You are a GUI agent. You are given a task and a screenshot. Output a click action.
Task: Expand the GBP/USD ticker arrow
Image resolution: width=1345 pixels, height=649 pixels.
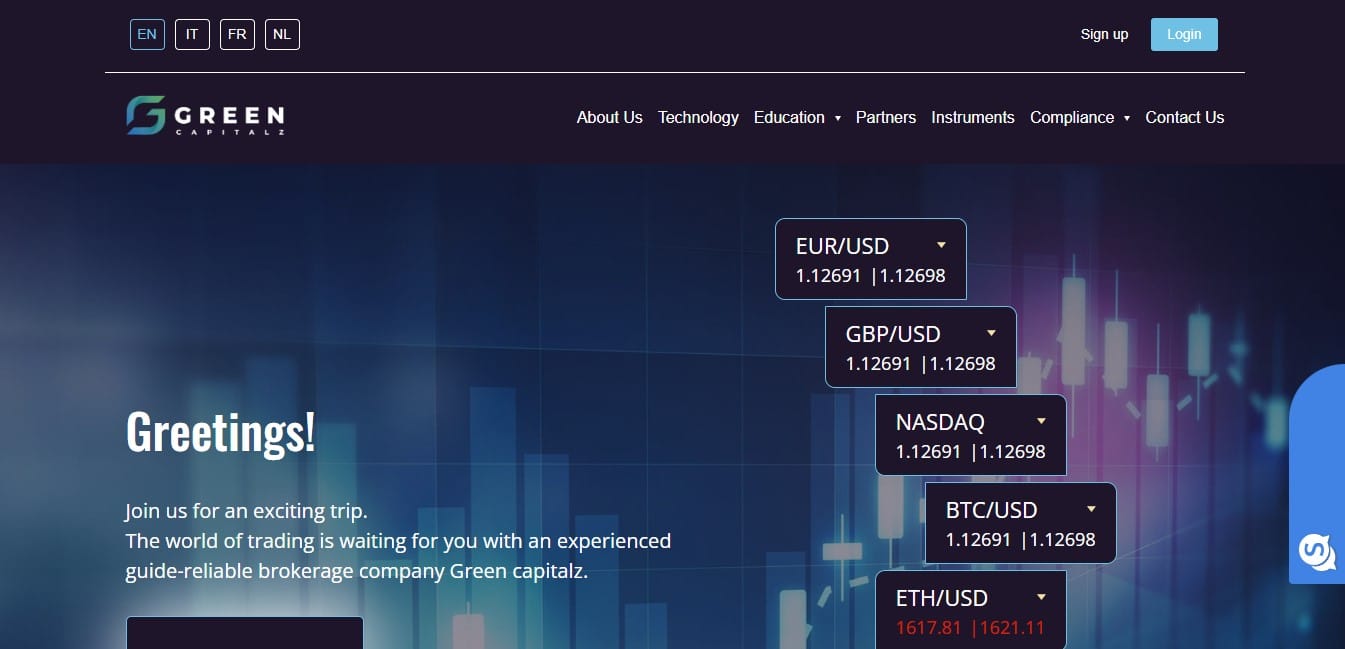tap(991, 333)
